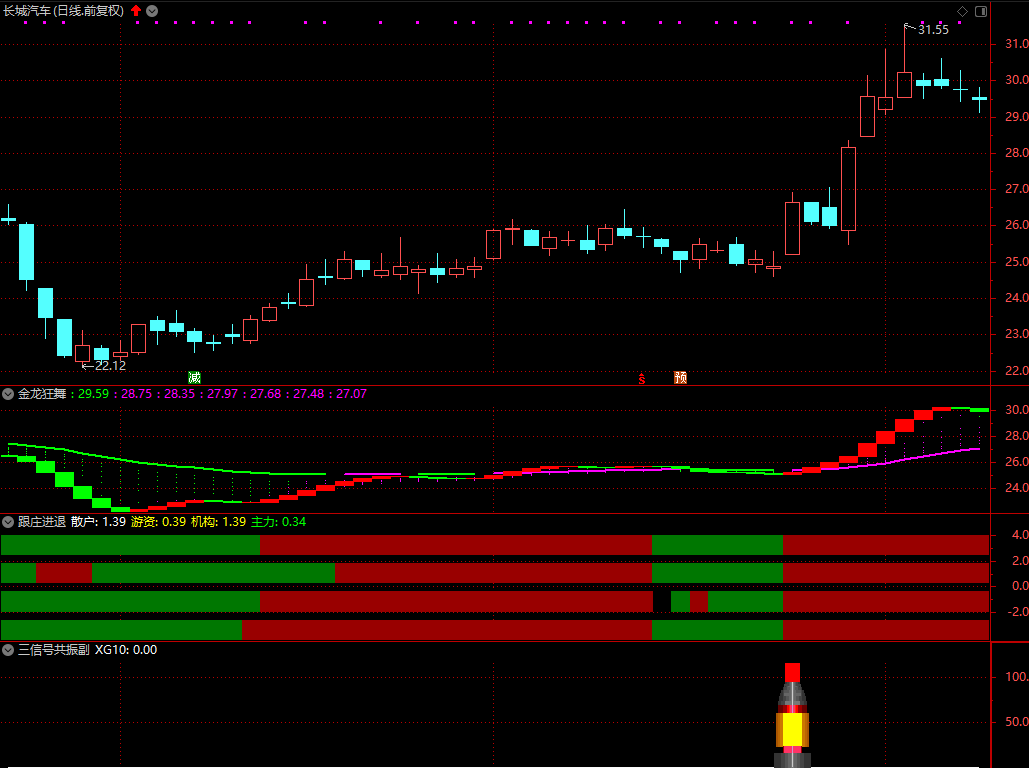
Task: Select the green 29.59 indicator value
Action: click(93, 394)
